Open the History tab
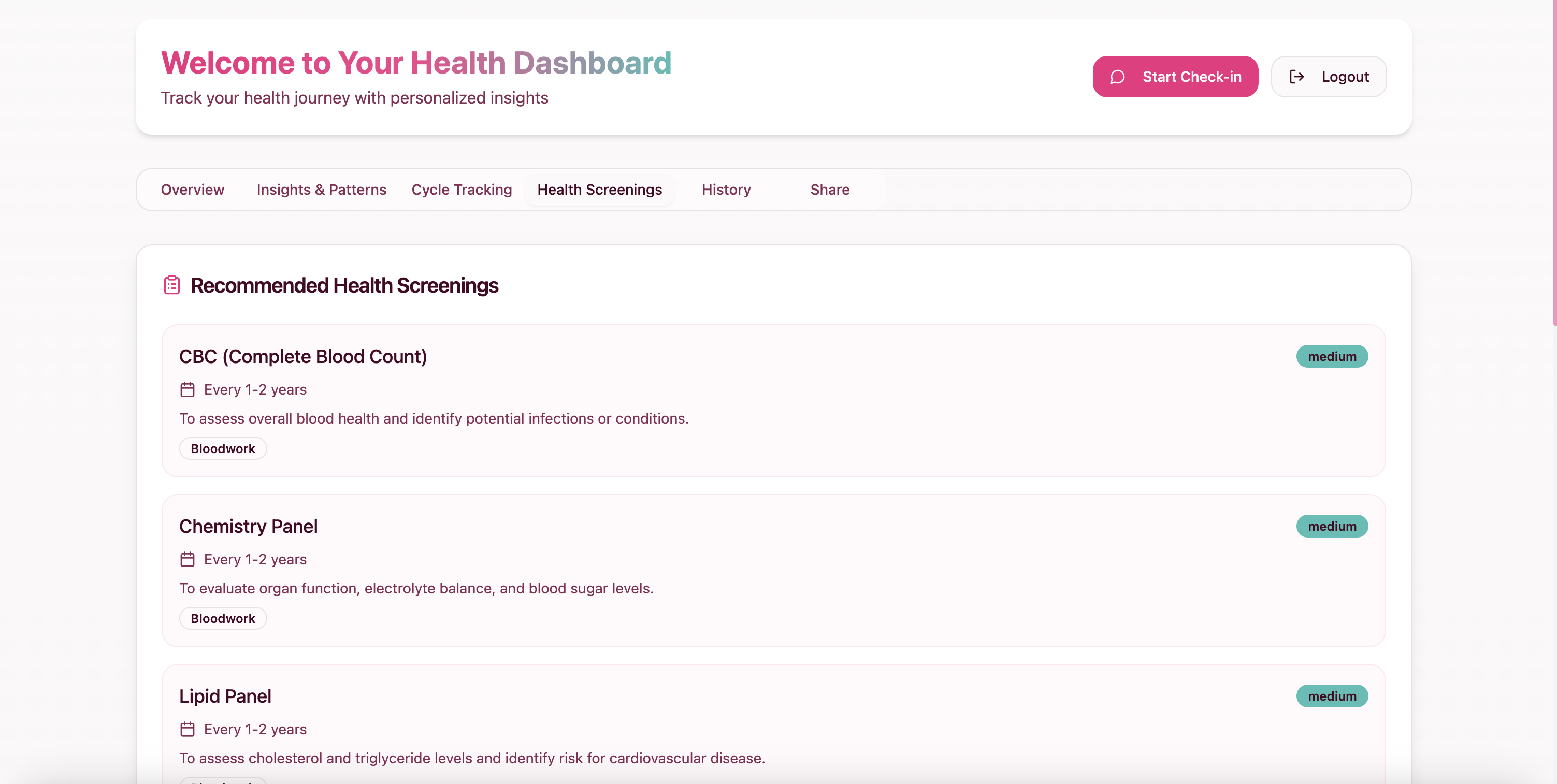 click(725, 189)
